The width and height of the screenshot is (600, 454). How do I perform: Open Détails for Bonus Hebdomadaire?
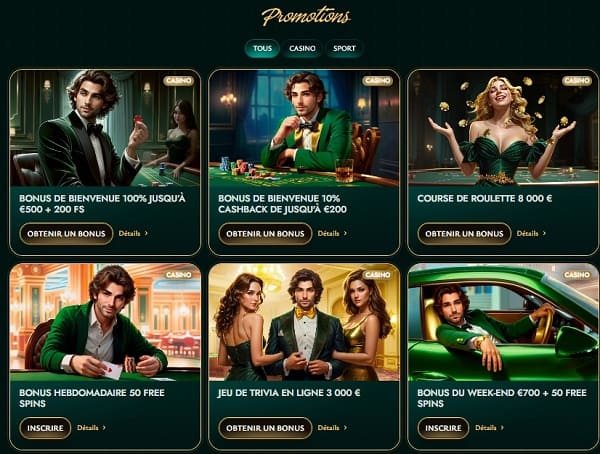[x=91, y=428]
